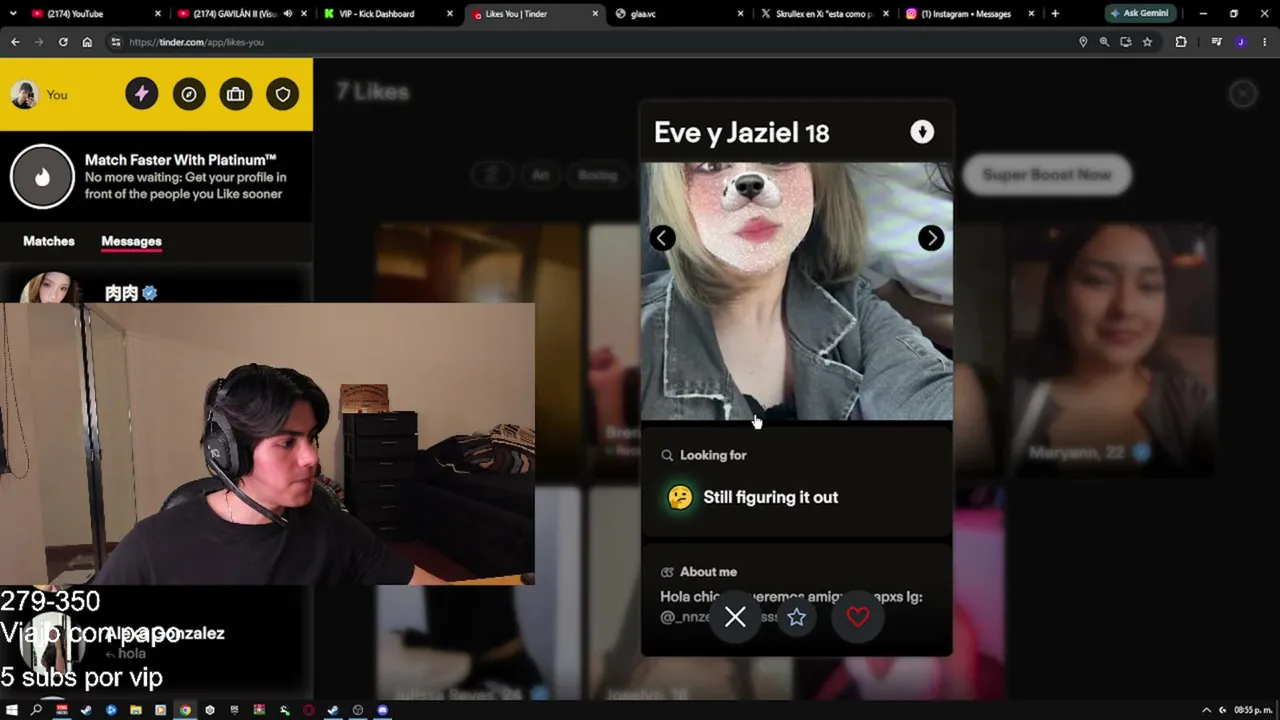Open the Chrome three-dot menu
Screen dimensions: 1280x720
click(1264, 42)
